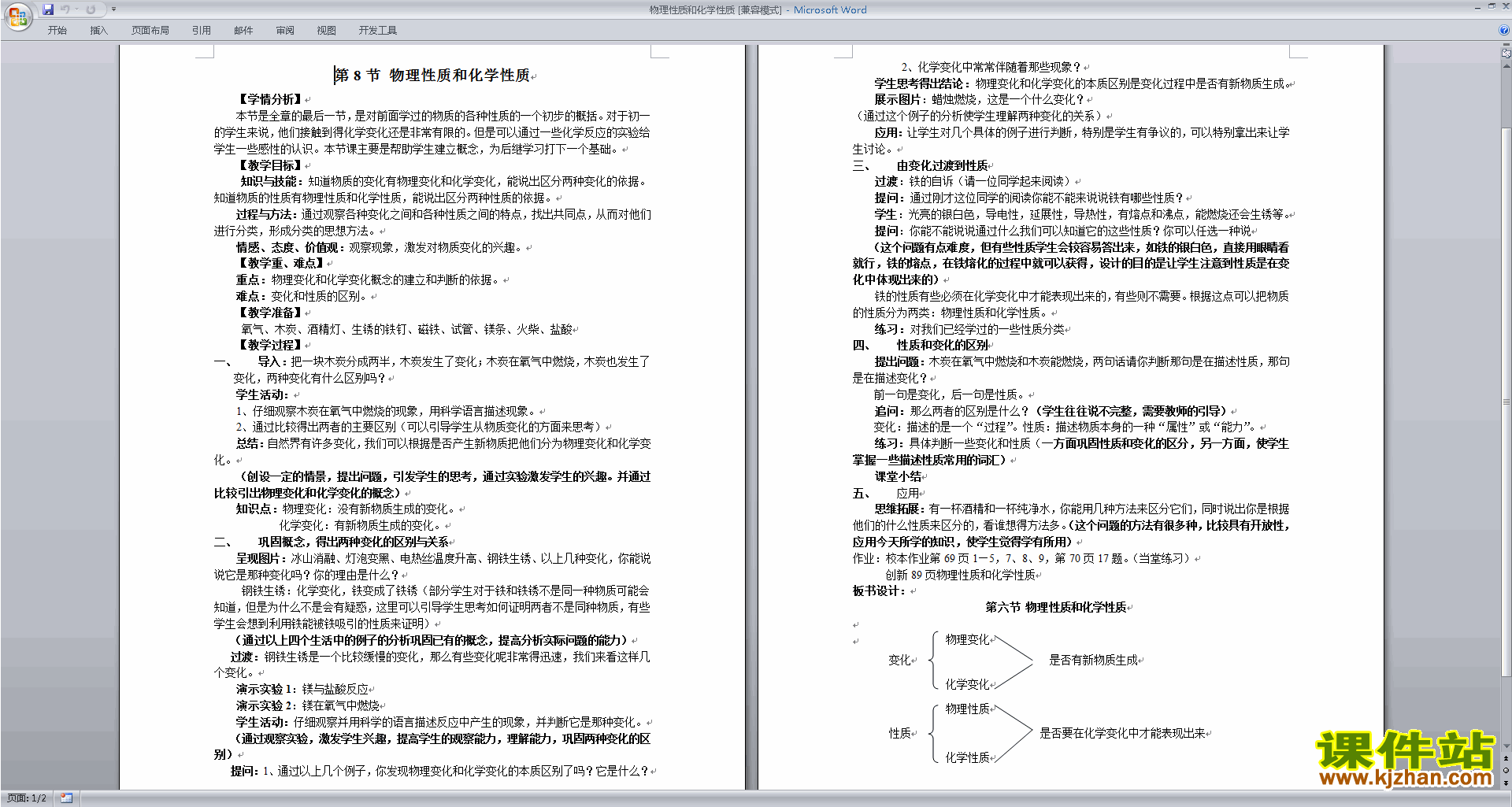The image size is (1512, 807).
Task: Open the blue Word Help icon
Action: (1504, 30)
